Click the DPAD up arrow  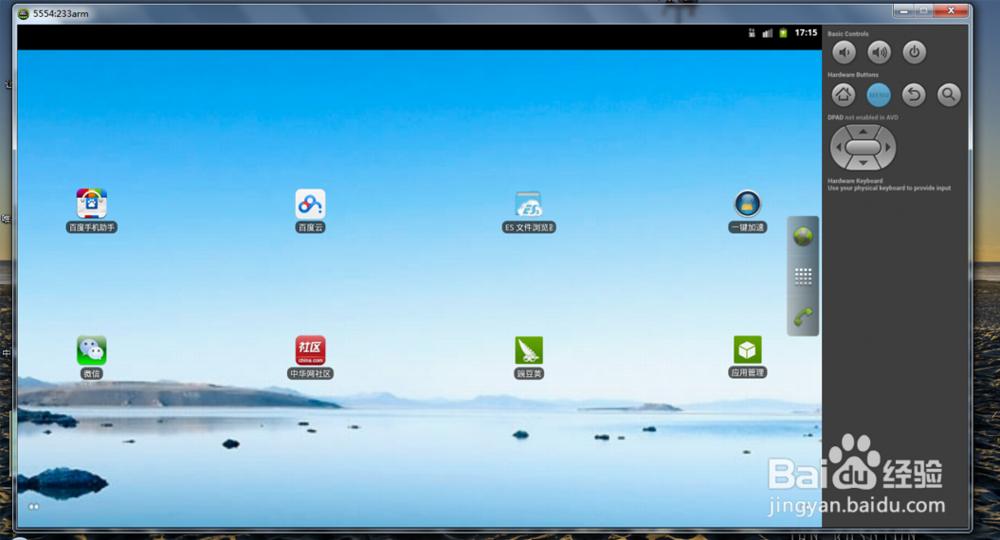coord(863,131)
